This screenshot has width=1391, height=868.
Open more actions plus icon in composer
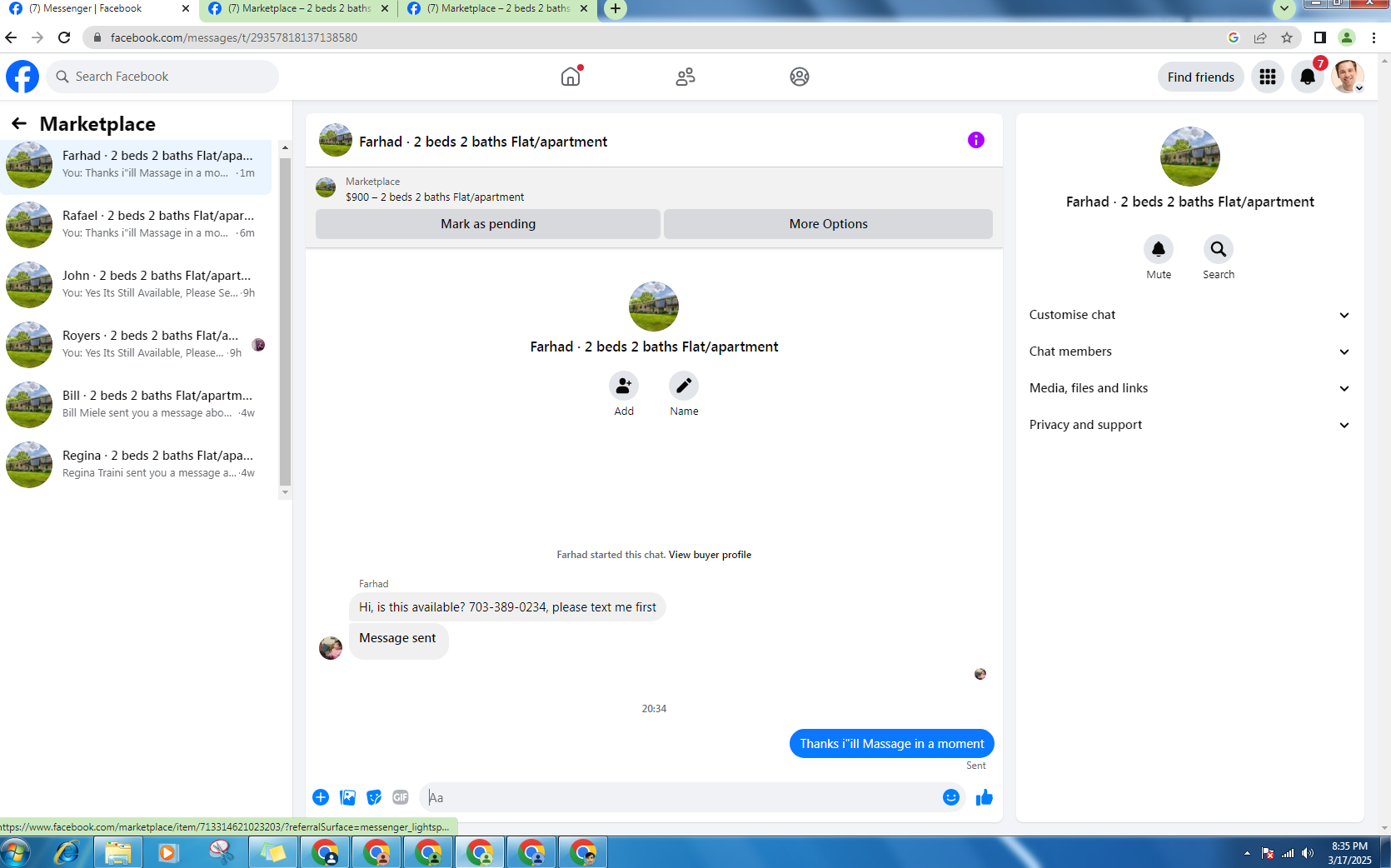[321, 797]
